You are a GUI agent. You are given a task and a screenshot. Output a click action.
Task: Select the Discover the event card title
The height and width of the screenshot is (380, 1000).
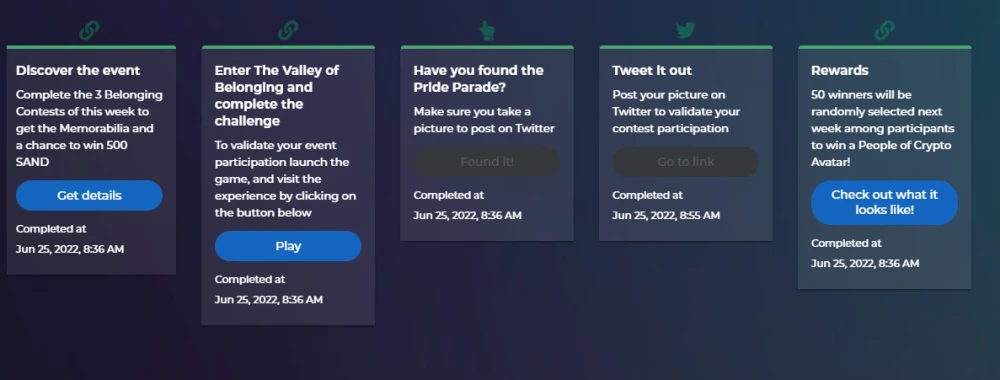(78, 70)
